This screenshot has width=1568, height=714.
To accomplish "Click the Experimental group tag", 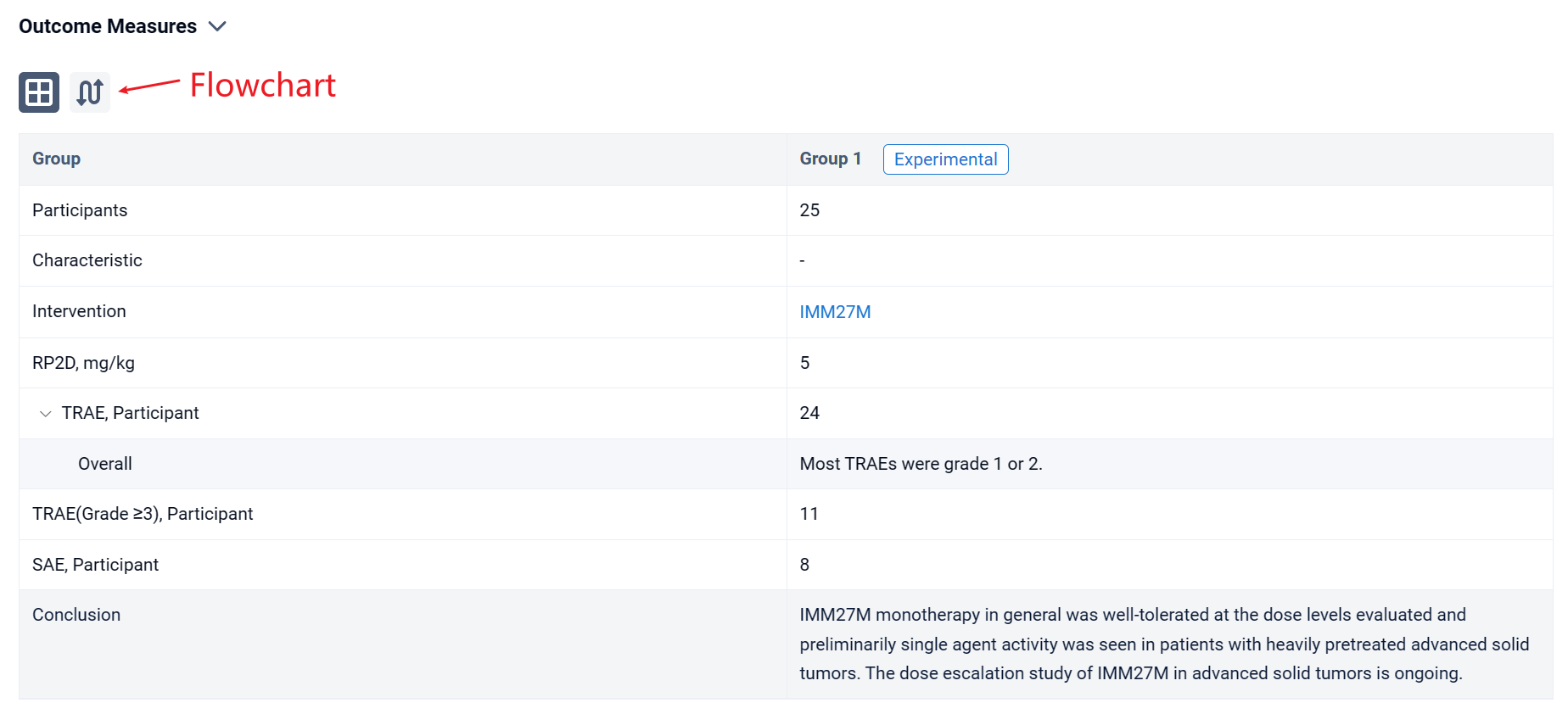I will [945, 159].
